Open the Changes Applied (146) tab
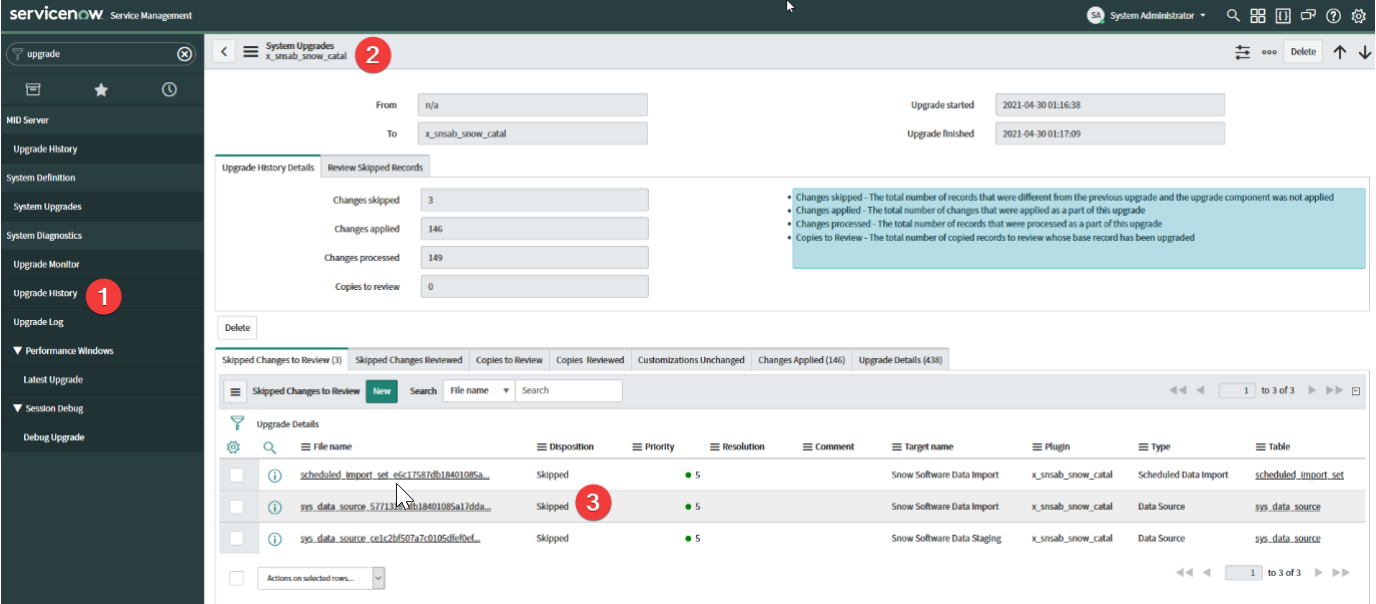Image resolution: width=1376 pixels, height=604 pixels. 802,360
